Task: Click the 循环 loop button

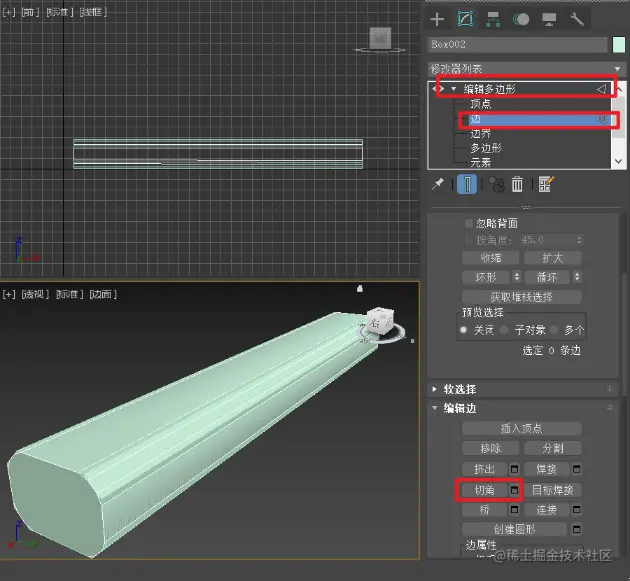Action: (x=547, y=277)
